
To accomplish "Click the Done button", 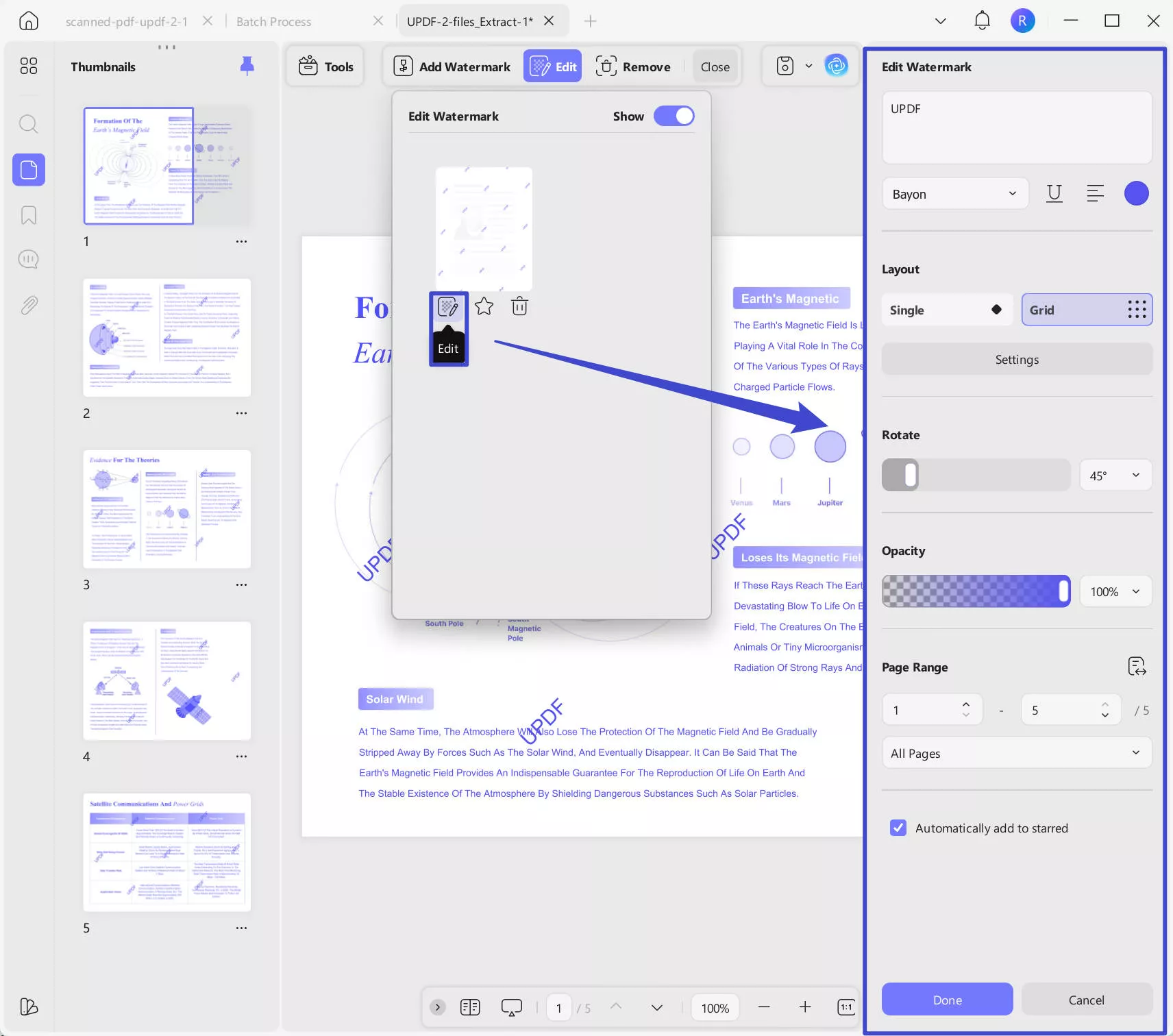I will [x=946, y=999].
